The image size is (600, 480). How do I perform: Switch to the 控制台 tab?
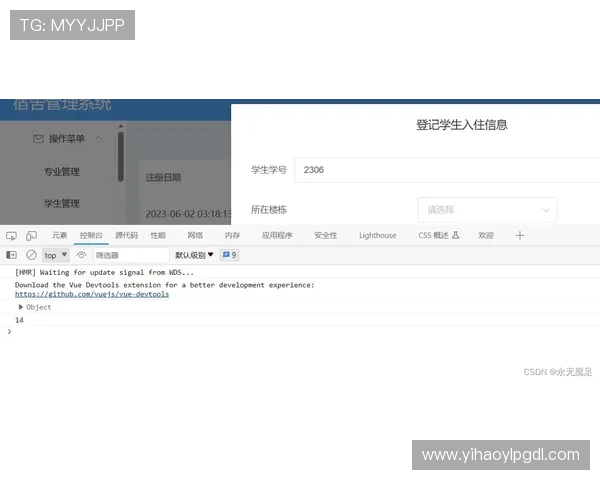pyautogui.click(x=91, y=235)
